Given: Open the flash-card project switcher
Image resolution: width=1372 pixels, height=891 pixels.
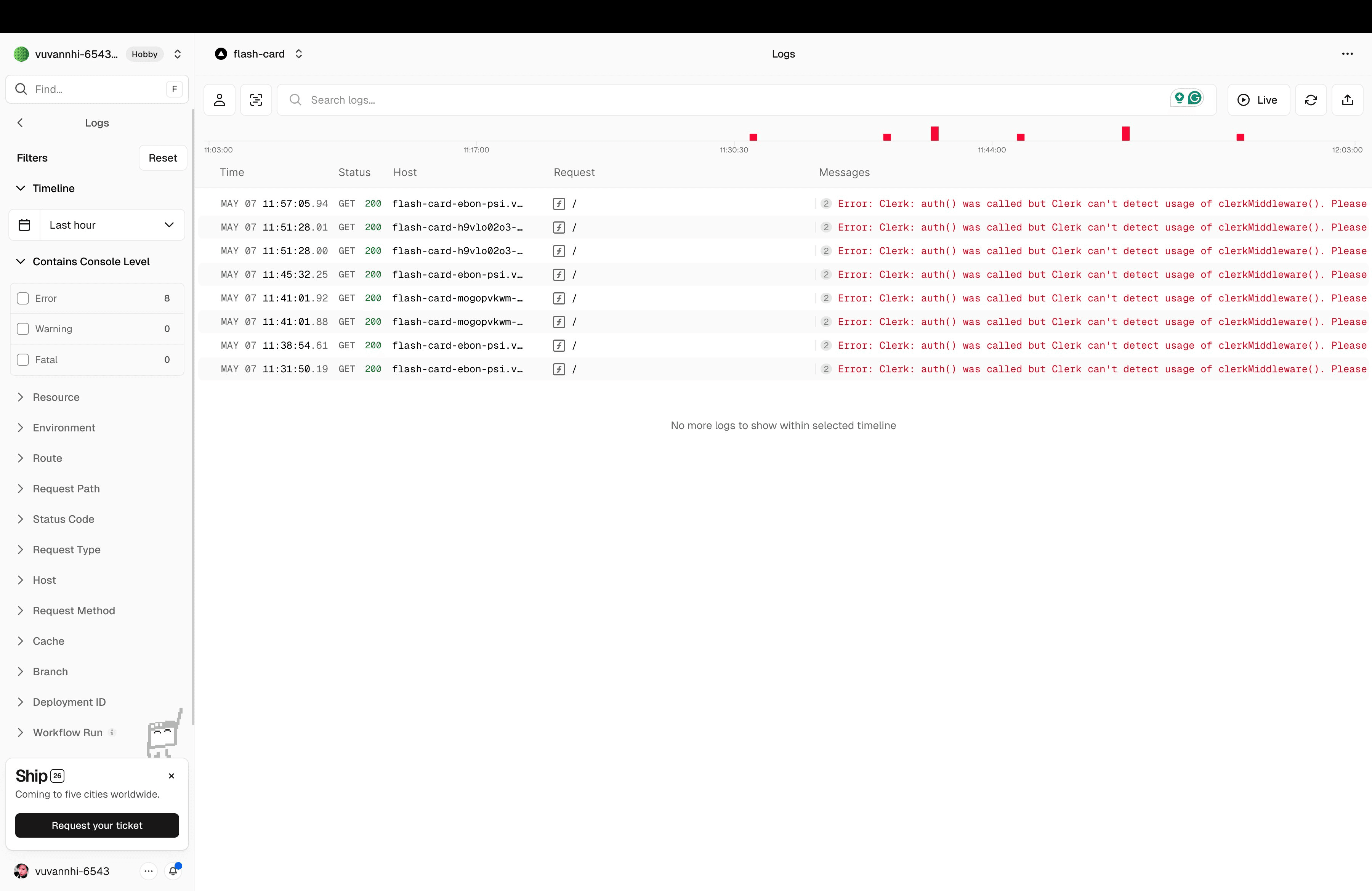Looking at the screenshot, I should (x=299, y=54).
